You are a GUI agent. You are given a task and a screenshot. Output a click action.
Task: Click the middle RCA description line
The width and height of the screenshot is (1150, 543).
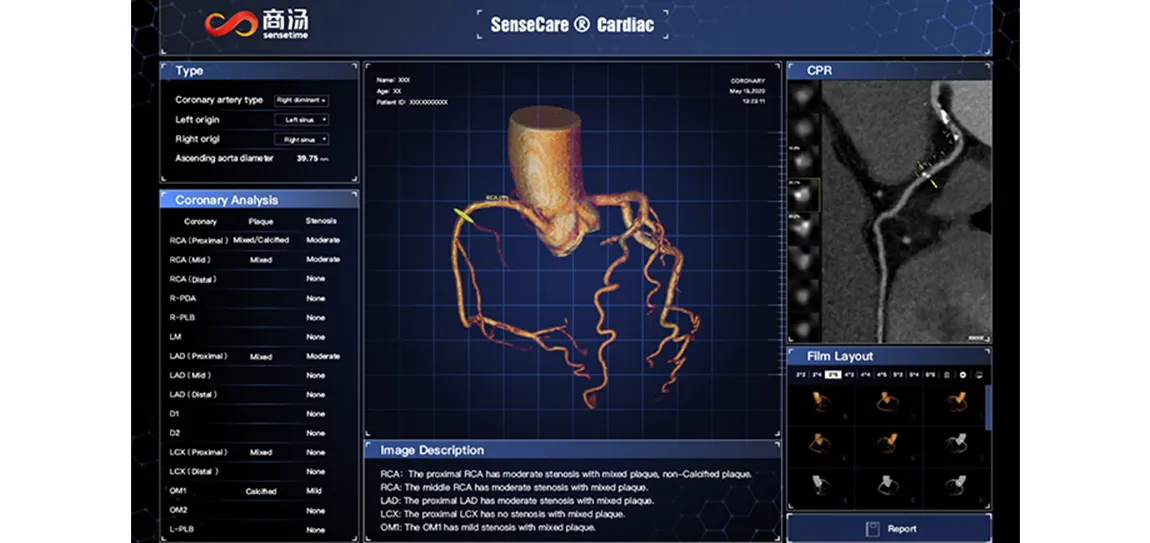click(514, 487)
